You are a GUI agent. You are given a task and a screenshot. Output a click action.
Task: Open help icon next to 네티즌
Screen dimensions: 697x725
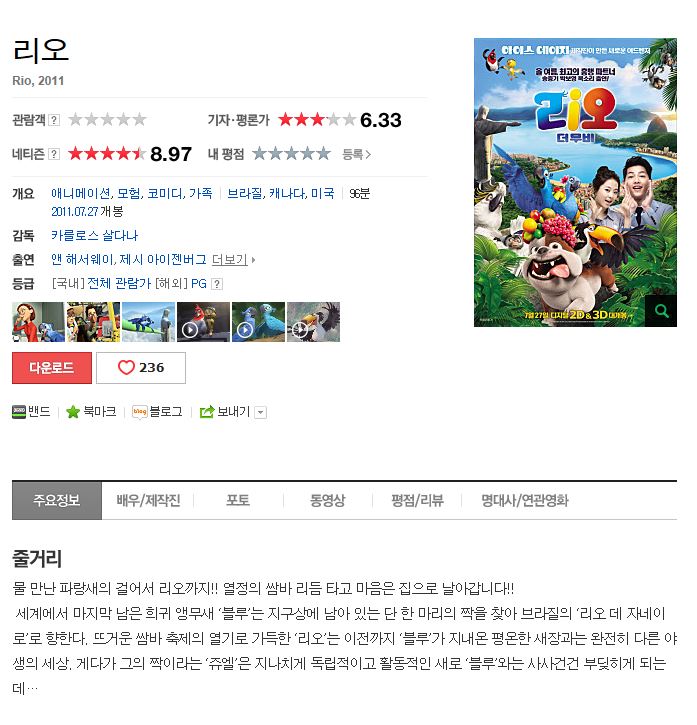(x=54, y=154)
